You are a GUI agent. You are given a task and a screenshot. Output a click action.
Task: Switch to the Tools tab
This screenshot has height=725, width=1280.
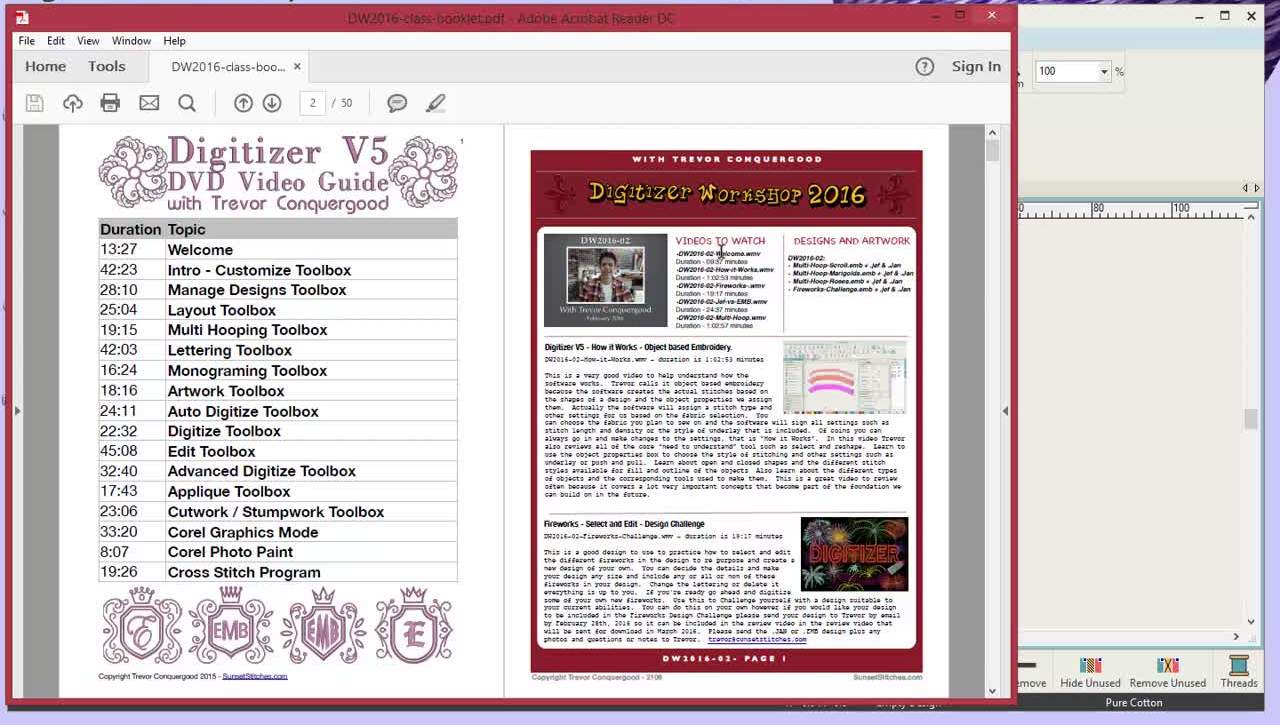107,66
